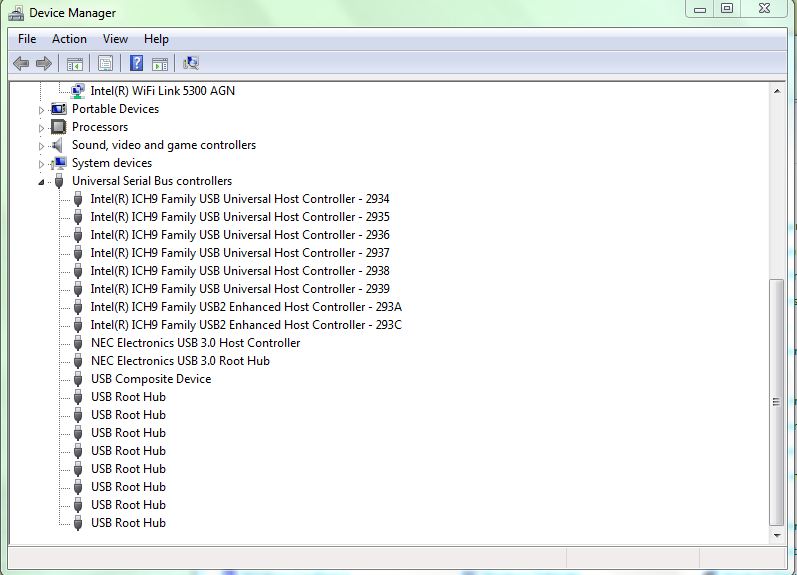Click the Portable Devices category icon

[x=59, y=109]
